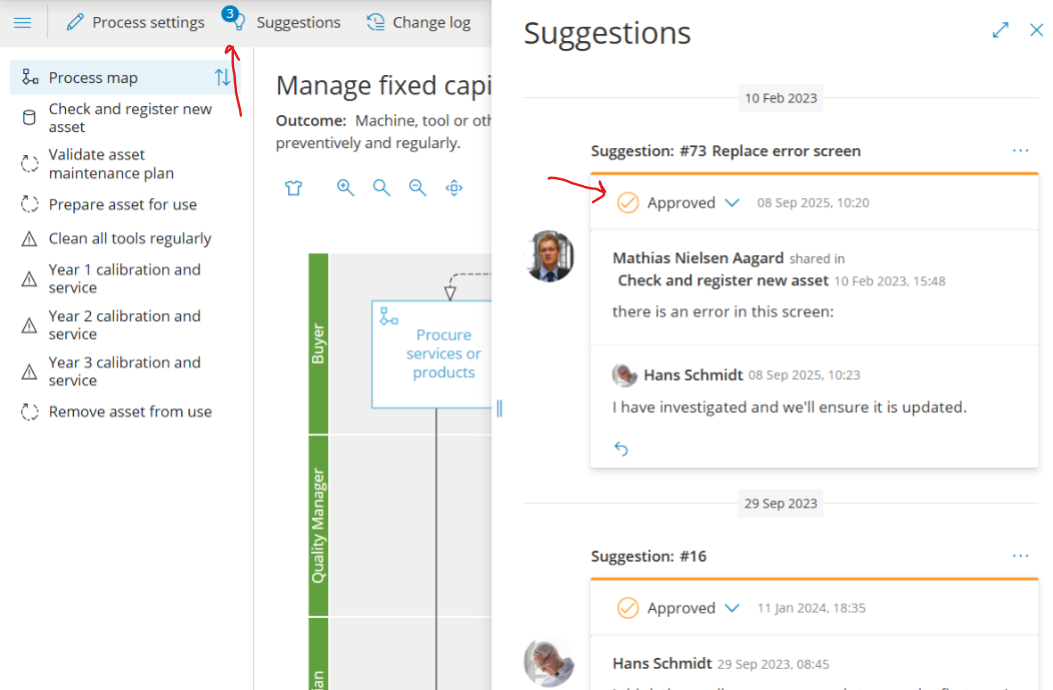Open the three-dot menu for suggestion #73
The height and width of the screenshot is (690, 1053).
pyautogui.click(x=1020, y=151)
